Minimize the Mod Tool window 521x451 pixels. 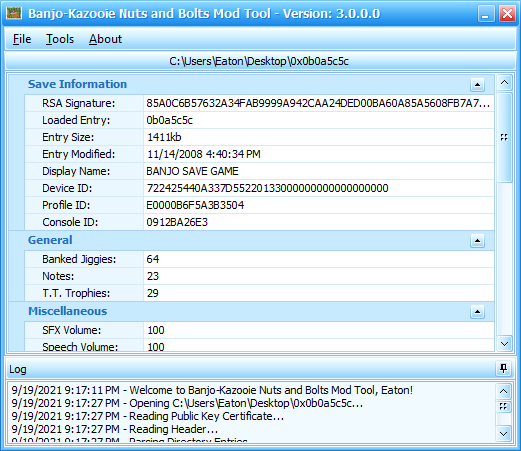coord(485,14)
